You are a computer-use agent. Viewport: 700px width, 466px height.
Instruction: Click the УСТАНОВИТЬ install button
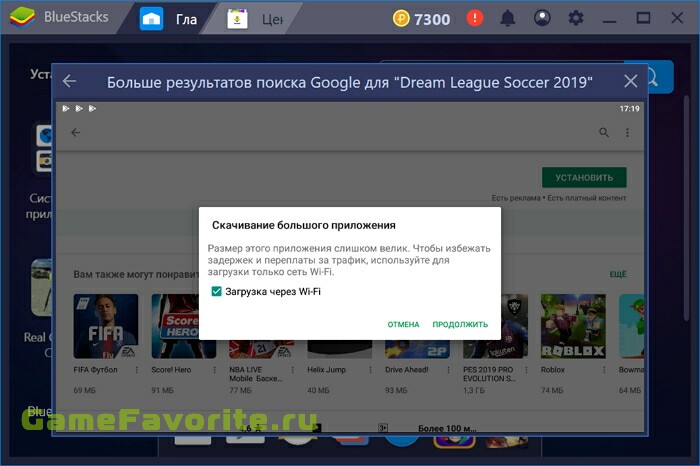point(584,178)
